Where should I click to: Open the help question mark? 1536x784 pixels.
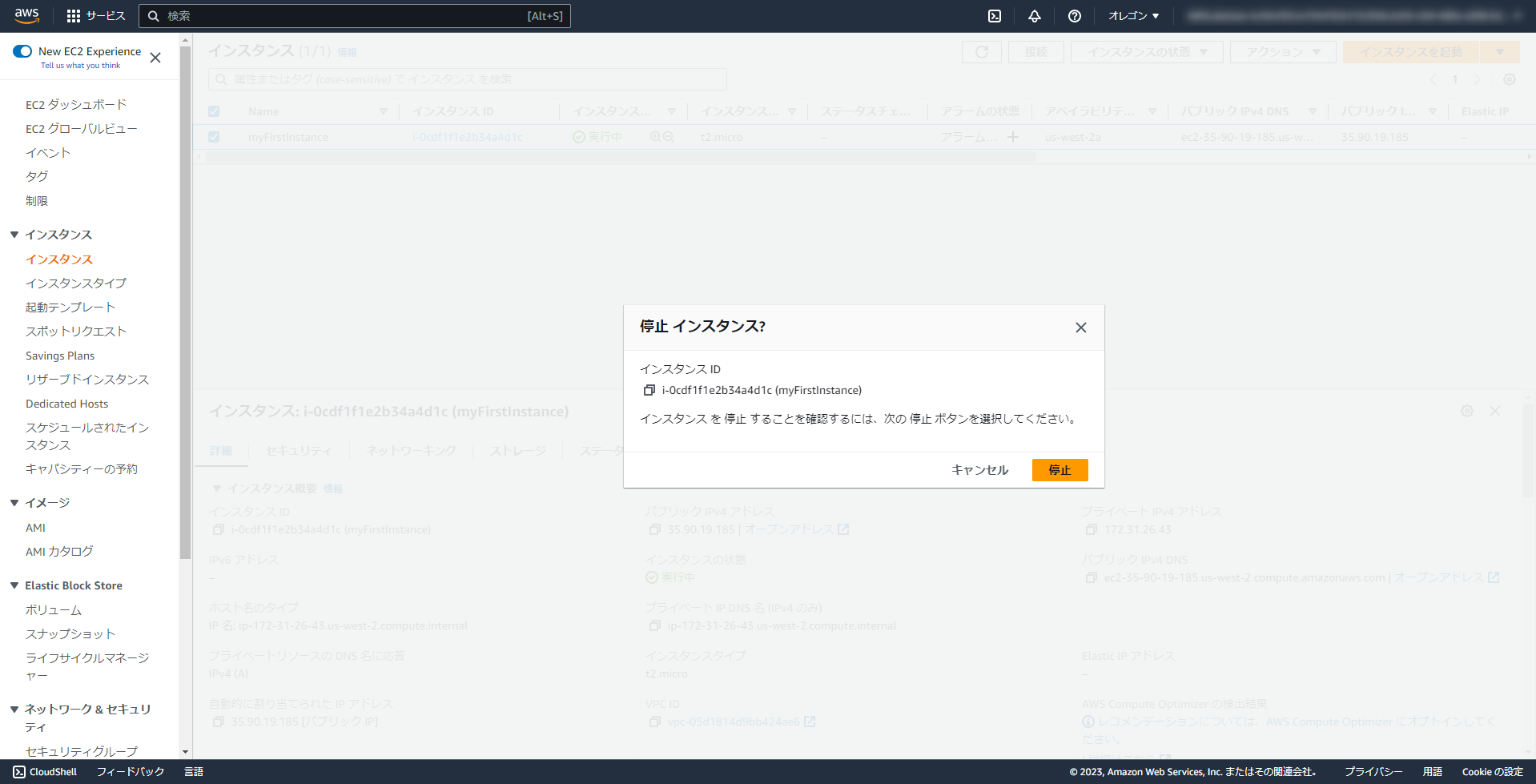point(1074,15)
